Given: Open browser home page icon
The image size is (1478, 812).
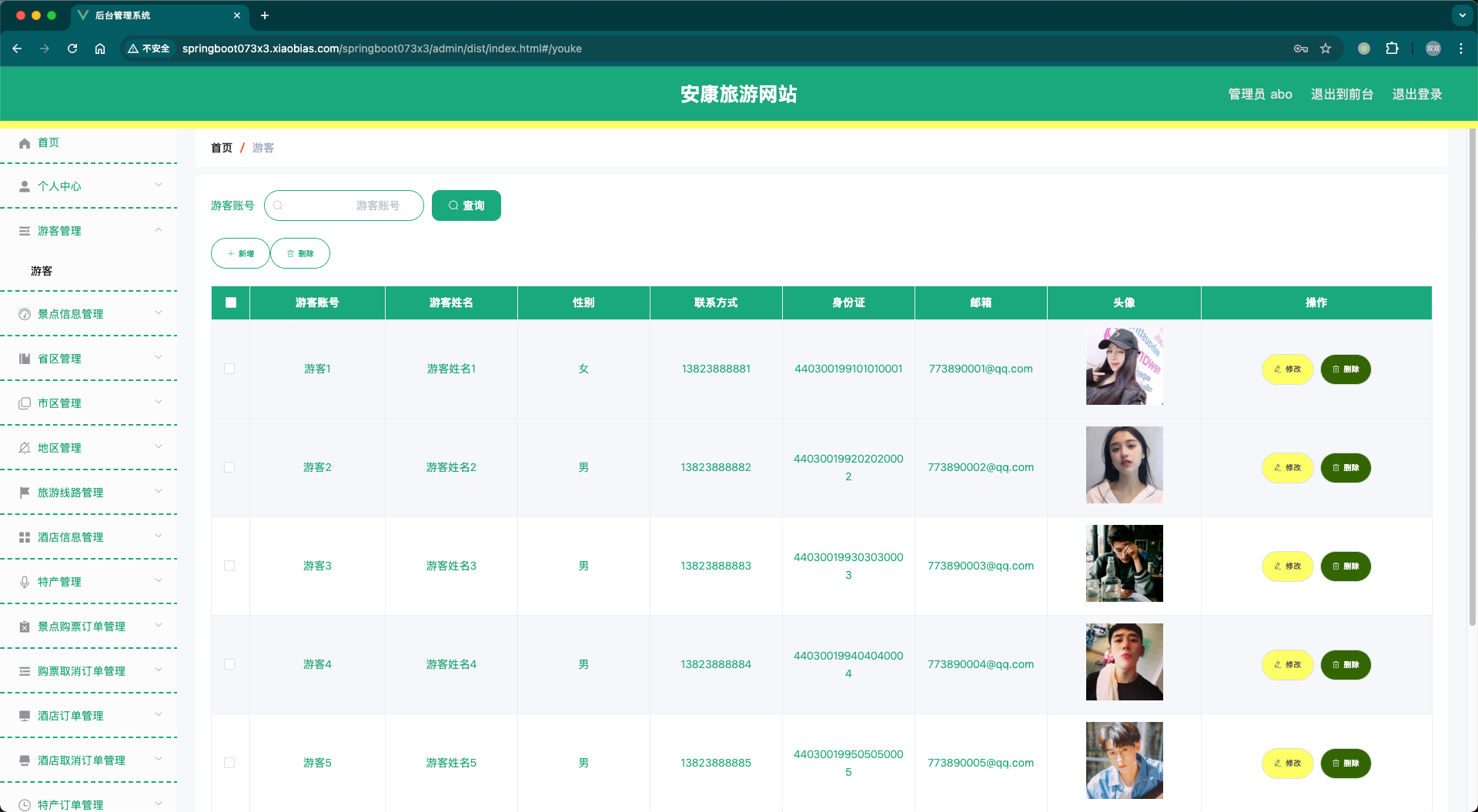Looking at the screenshot, I should [x=100, y=48].
